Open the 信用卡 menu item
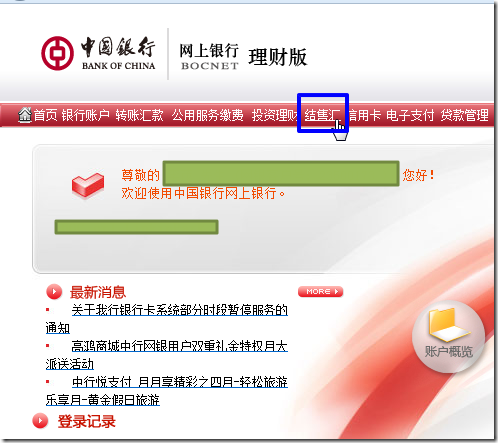The width and height of the screenshot is (498, 443). [364, 115]
